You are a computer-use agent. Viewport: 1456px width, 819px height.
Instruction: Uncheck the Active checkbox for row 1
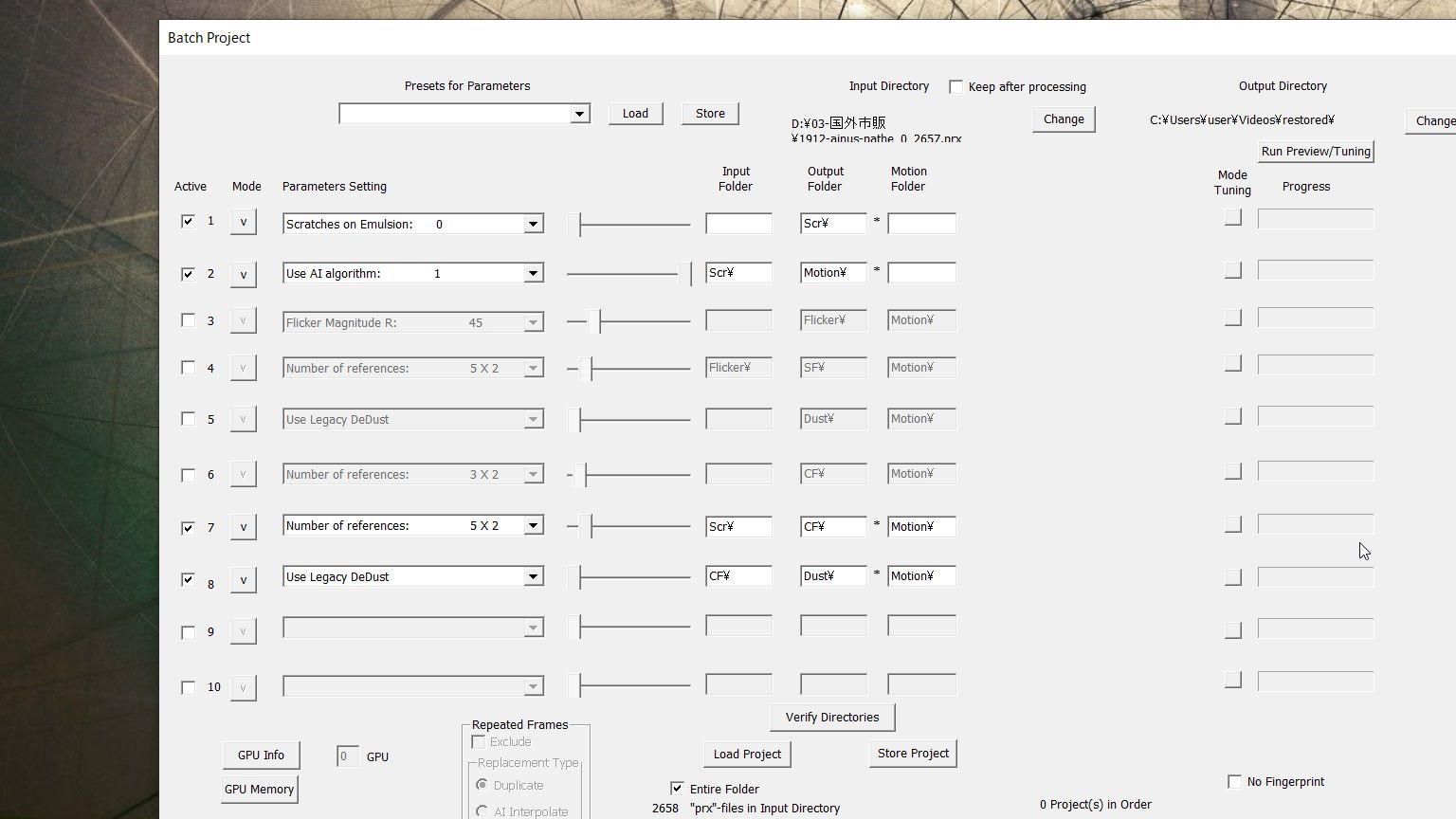pyautogui.click(x=188, y=221)
